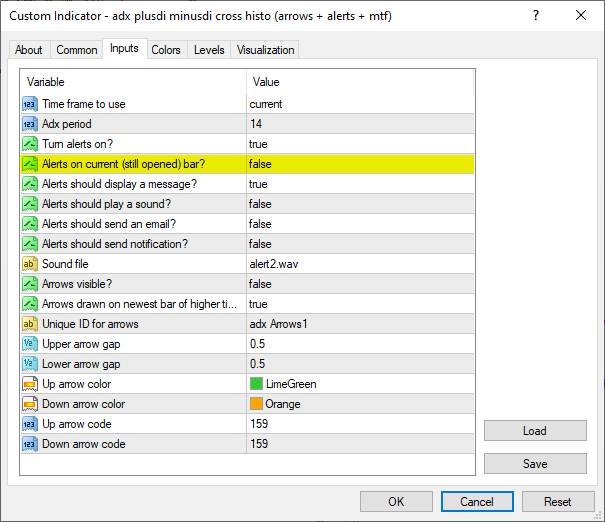Viewport: 605px width, 522px height.
Task: Click the boolean icon beside Arrows drawn on newest bar
Action: (x=30, y=304)
